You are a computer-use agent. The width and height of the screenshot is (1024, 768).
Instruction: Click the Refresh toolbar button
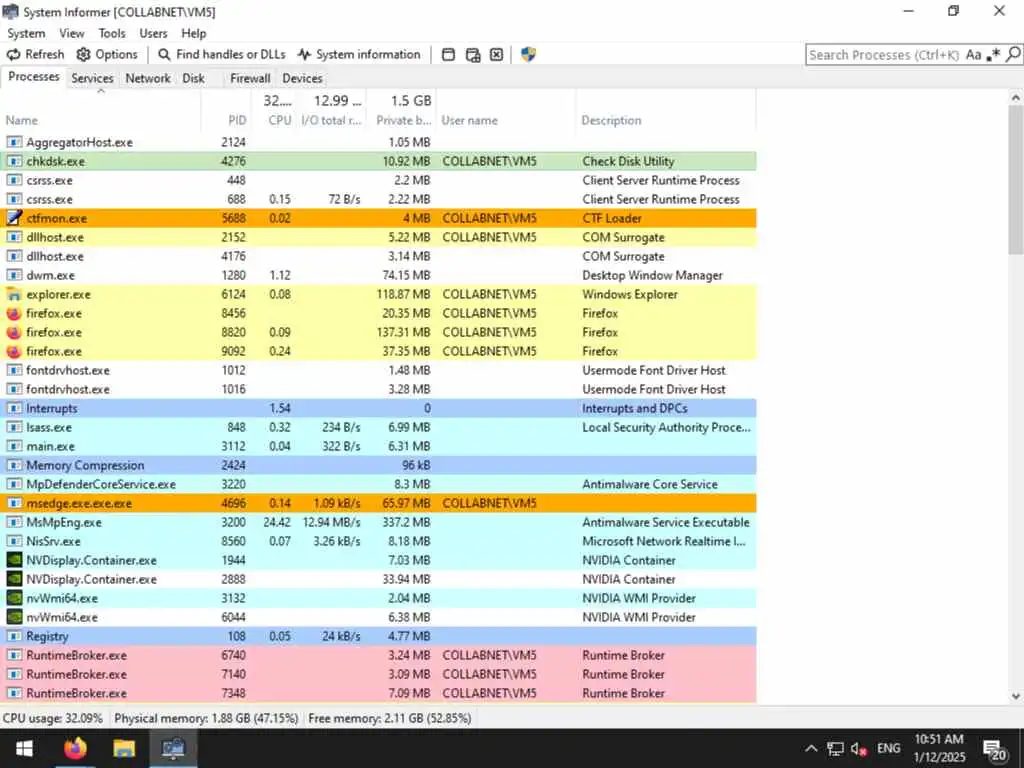click(36, 55)
